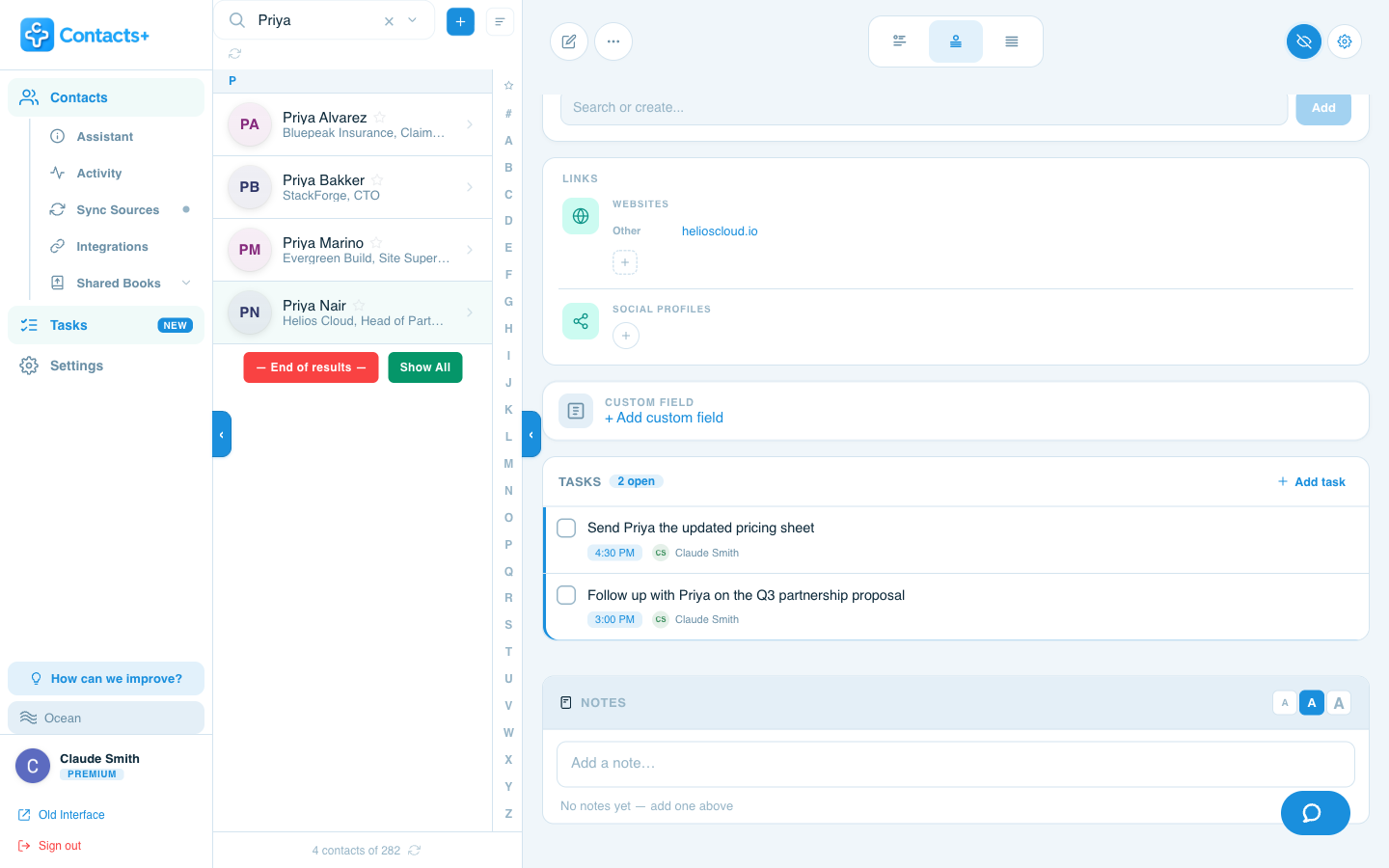Click the 4:30 PM task time badge
Screen dimensions: 1389x868
614,553
